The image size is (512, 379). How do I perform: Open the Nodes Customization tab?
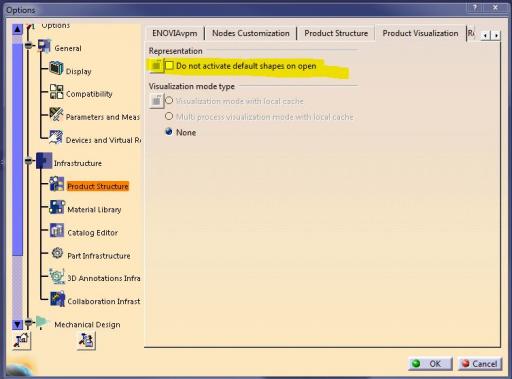coord(251,33)
